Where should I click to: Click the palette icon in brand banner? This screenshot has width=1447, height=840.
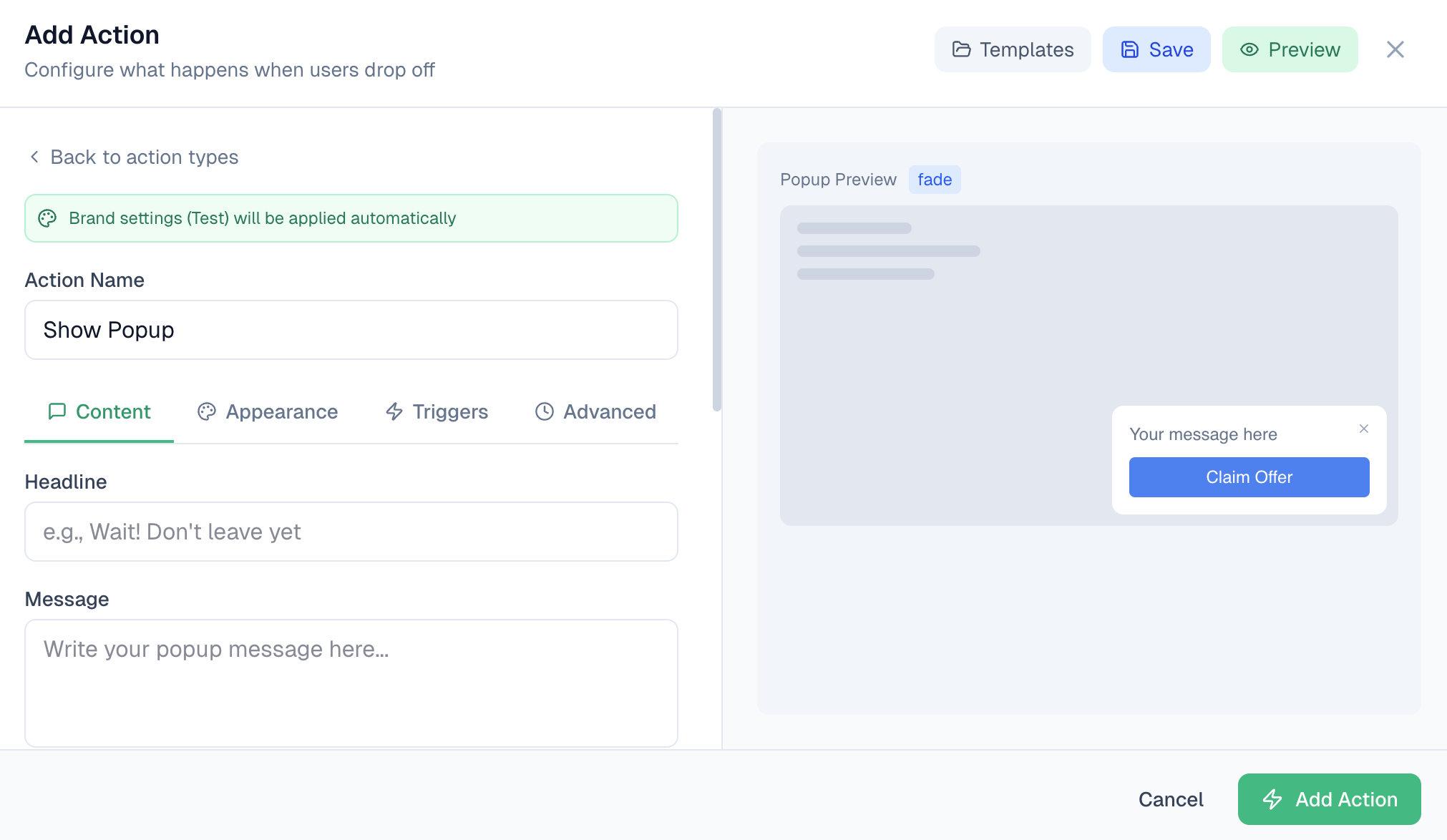click(47, 218)
